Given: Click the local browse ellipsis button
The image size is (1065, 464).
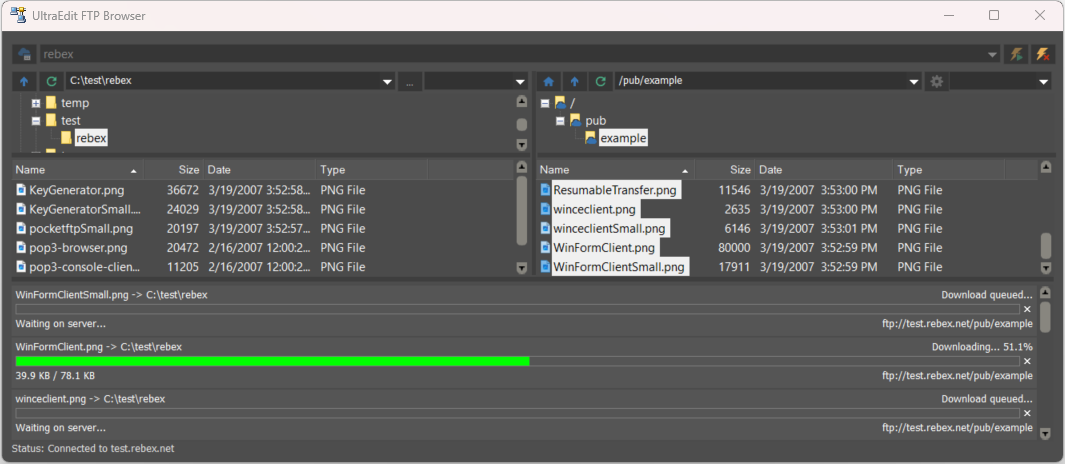Looking at the screenshot, I should (410, 82).
